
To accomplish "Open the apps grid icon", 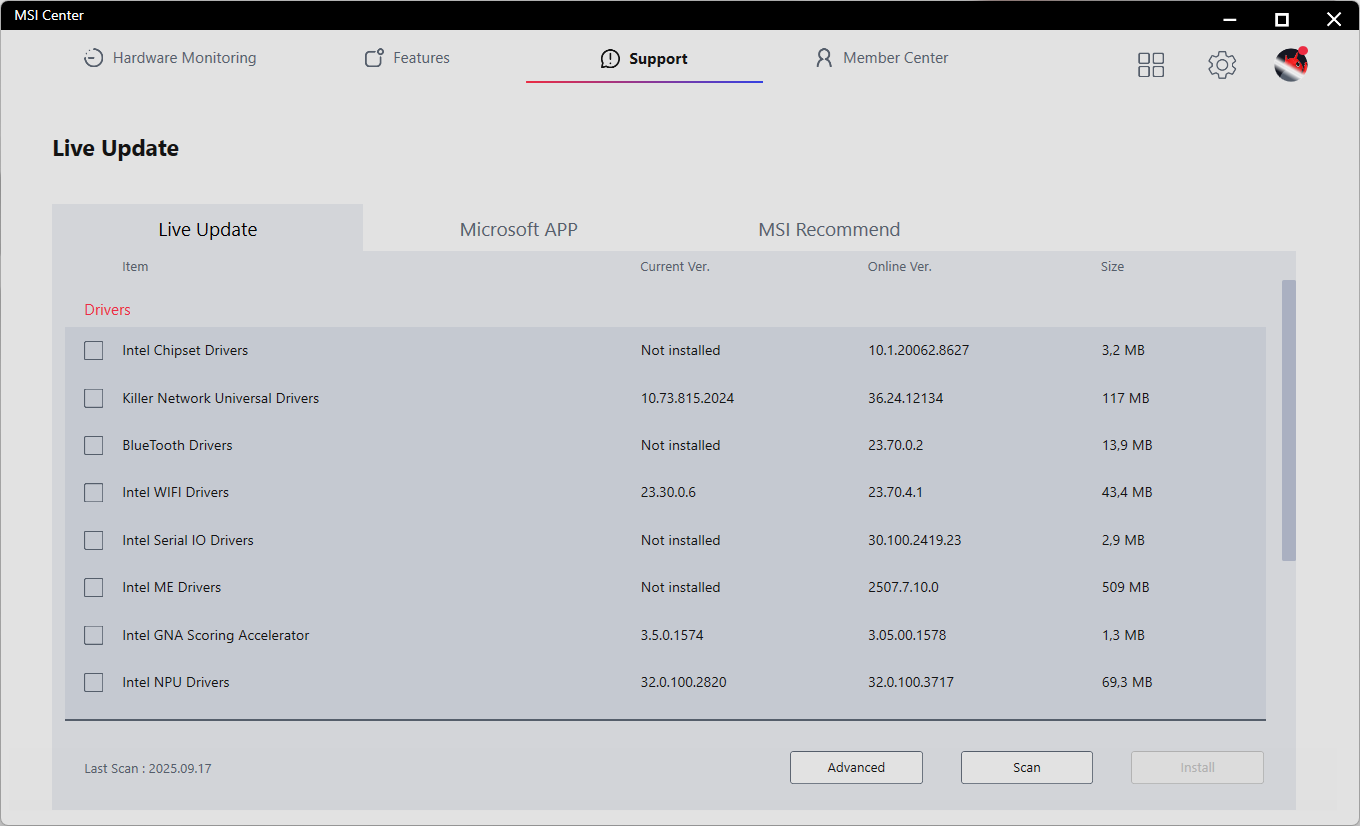I will pos(1151,65).
